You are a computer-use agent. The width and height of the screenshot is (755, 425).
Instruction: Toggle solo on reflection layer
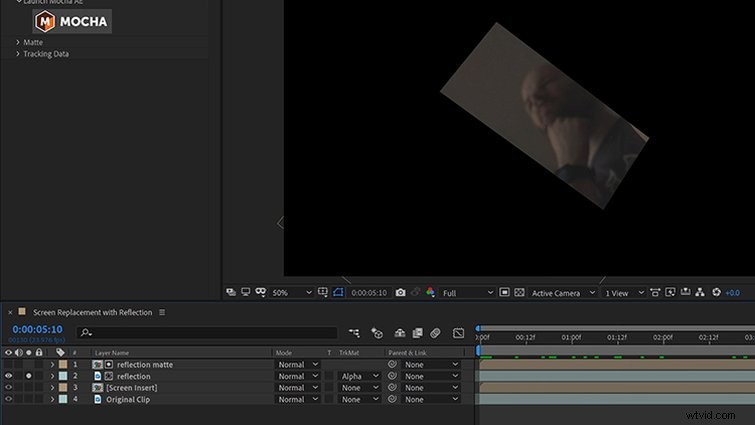point(28,376)
